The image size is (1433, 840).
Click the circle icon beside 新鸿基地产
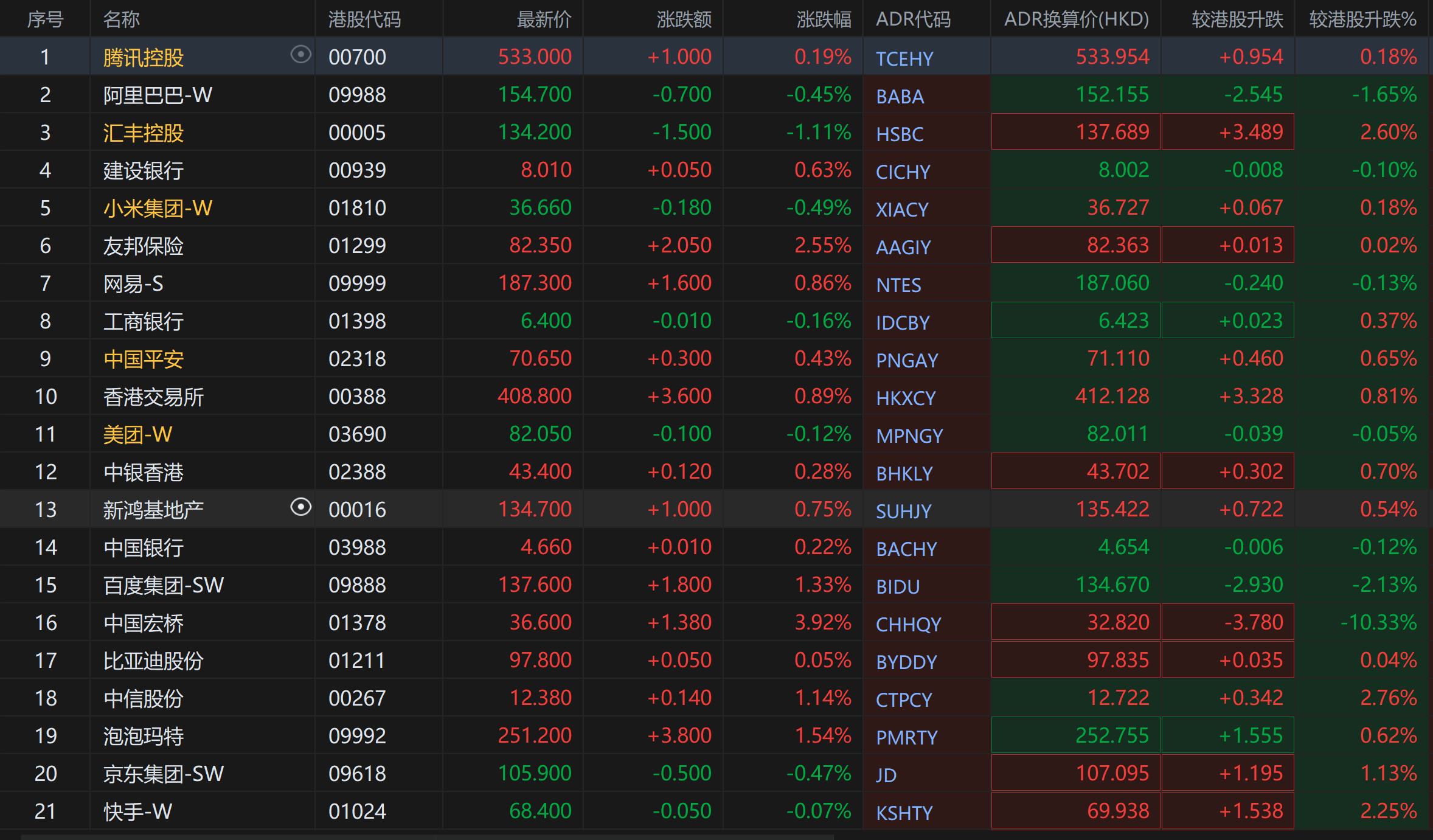tap(300, 507)
